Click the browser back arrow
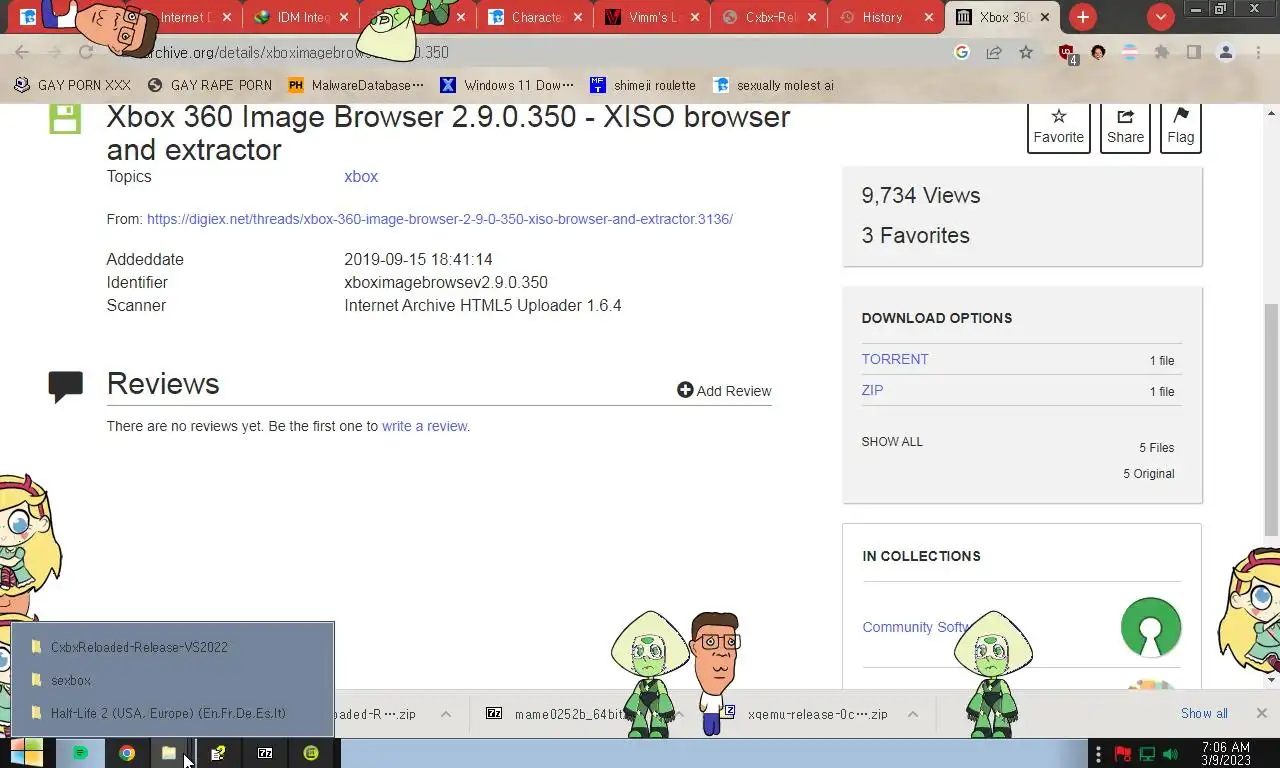This screenshot has width=1280, height=768. (22, 52)
